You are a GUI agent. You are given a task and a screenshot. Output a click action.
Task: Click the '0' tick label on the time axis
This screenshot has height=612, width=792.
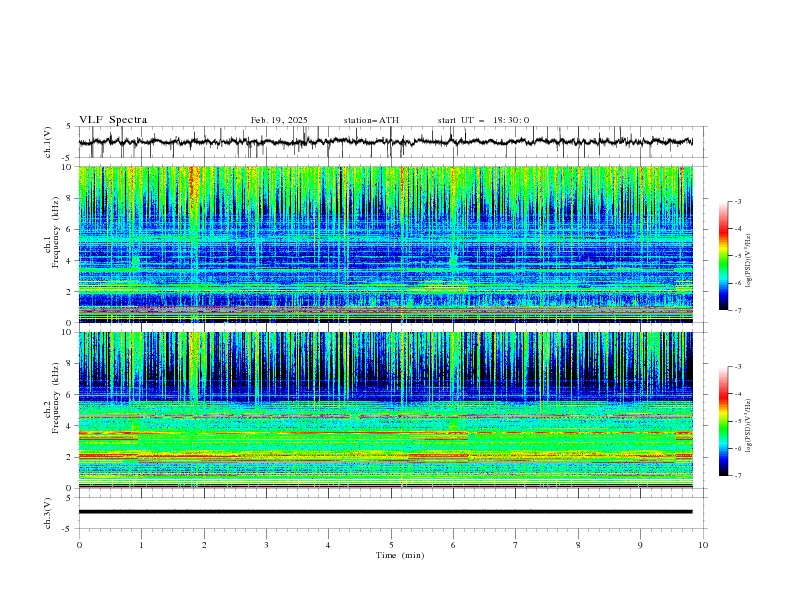[x=79, y=545]
